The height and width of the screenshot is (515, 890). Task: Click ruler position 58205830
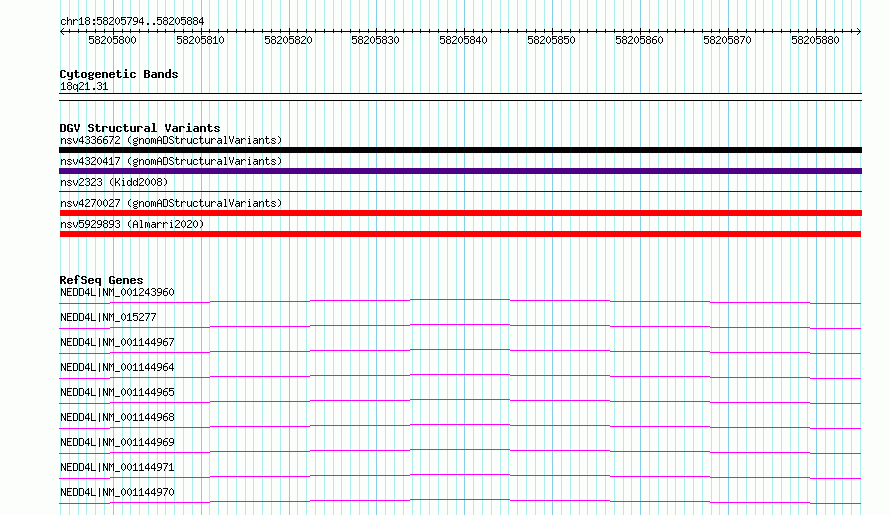point(375,40)
